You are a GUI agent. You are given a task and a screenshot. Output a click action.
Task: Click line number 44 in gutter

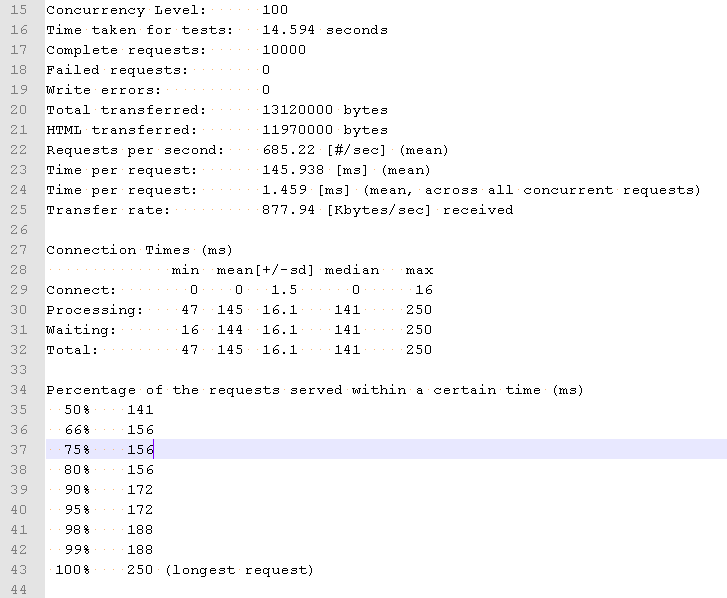point(19,589)
